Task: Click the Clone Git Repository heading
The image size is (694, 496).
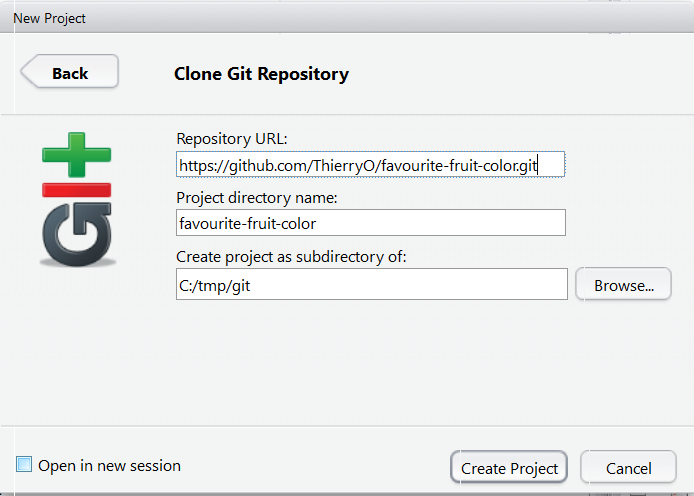Action: 261,74
